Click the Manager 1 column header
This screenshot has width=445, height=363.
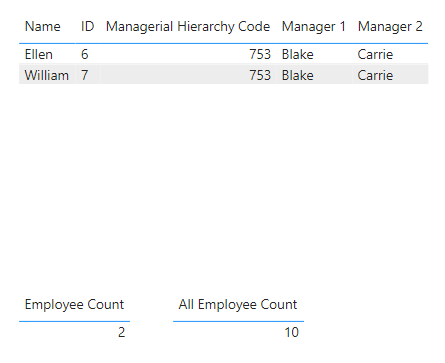click(314, 27)
